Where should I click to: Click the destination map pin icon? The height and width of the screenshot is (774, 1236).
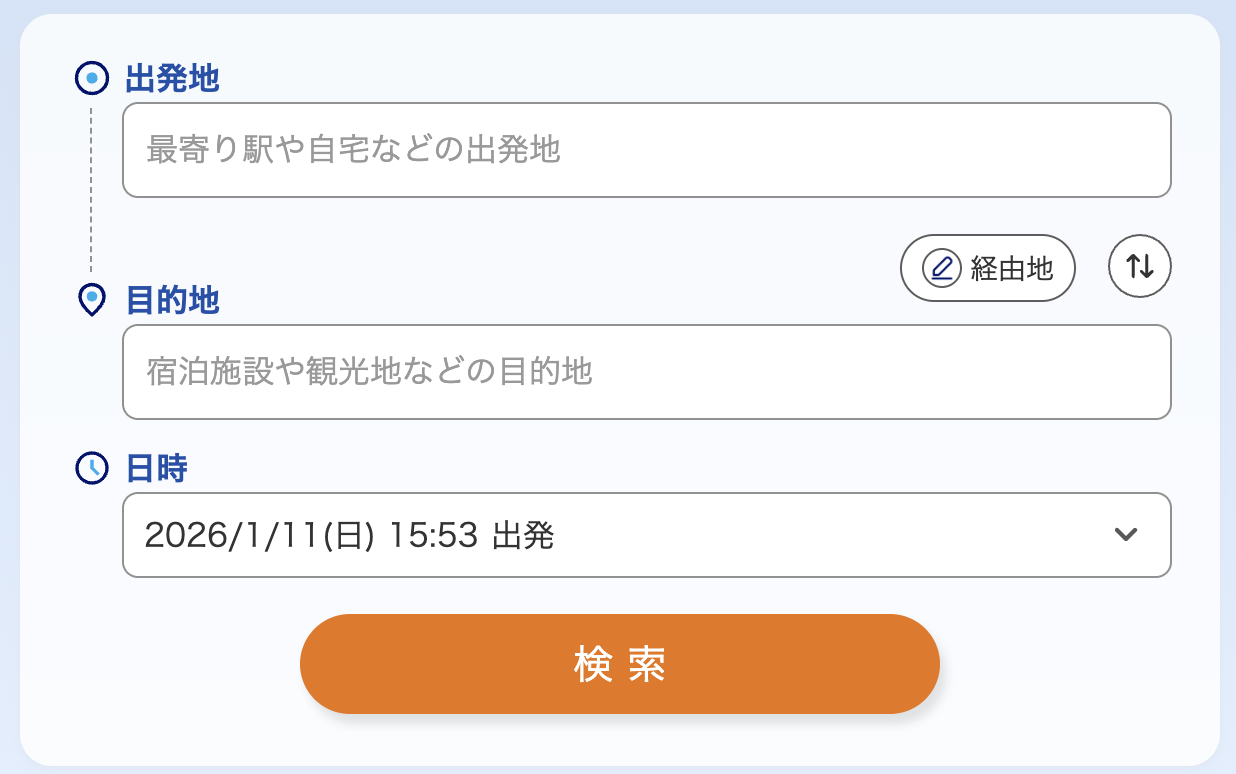click(91, 299)
